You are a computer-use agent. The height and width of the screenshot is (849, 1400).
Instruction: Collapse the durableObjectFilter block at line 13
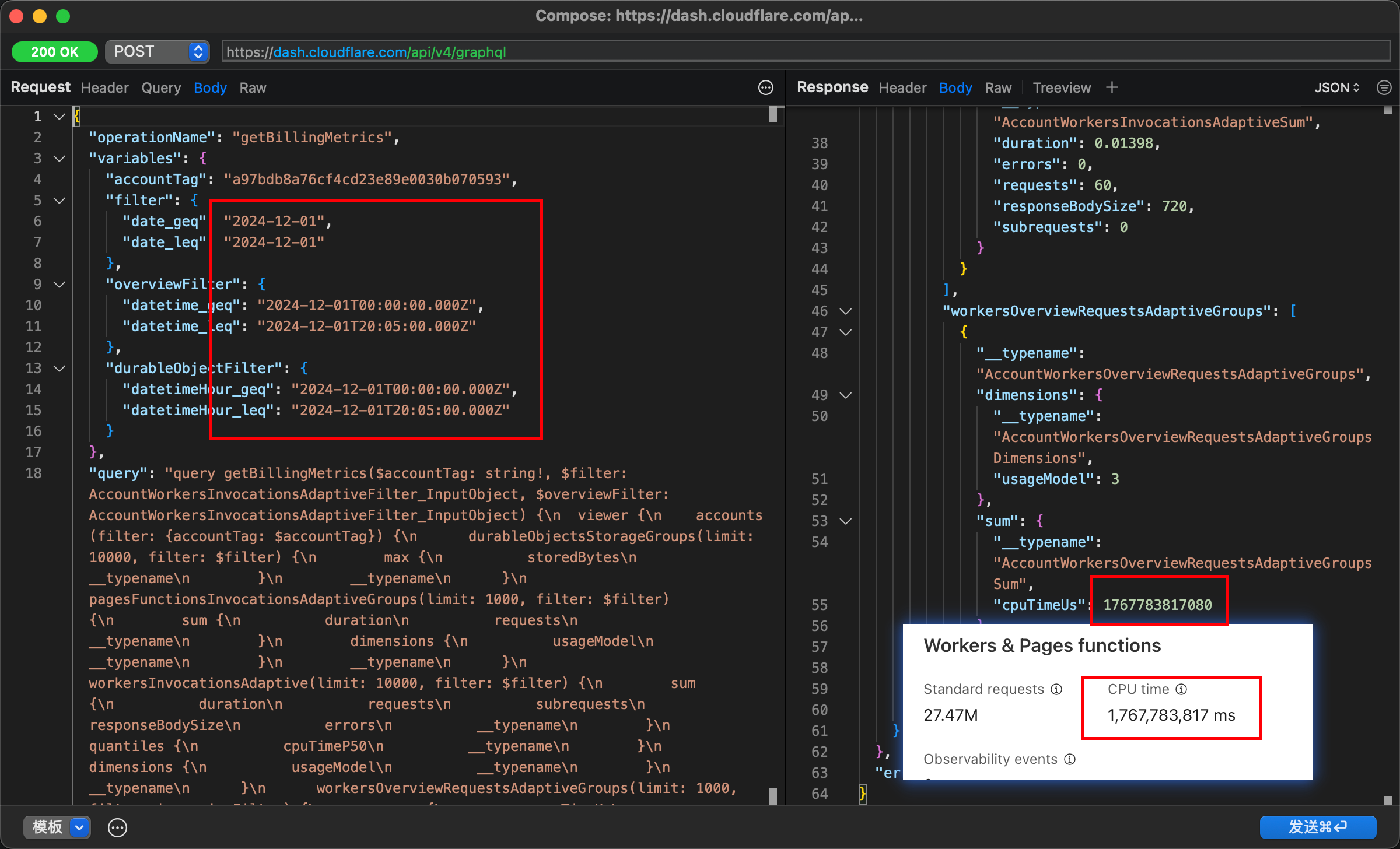pyautogui.click(x=59, y=369)
